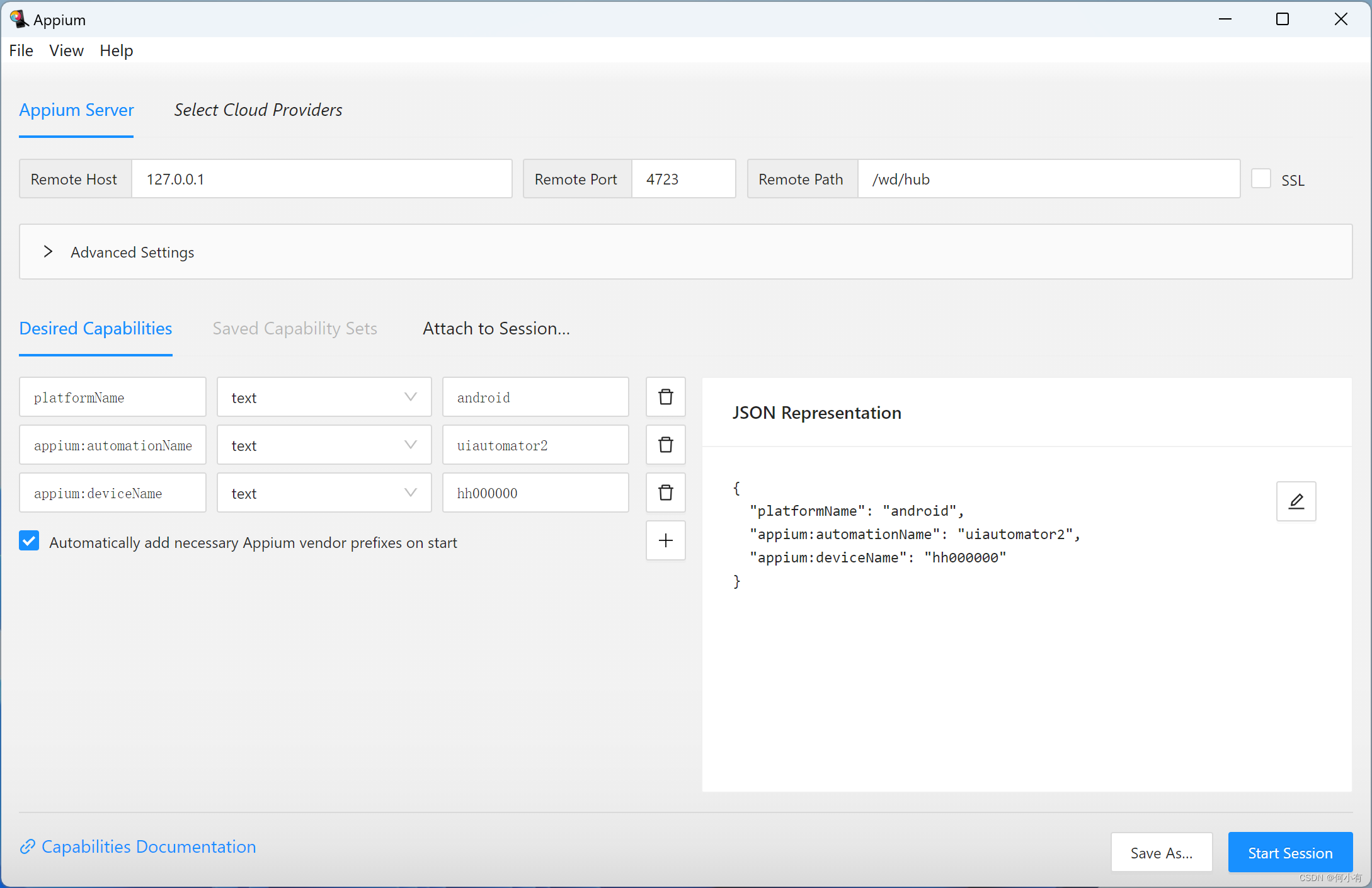Click the delete icon for appium:deviceName row
This screenshot has height=888, width=1372.
(x=666, y=493)
